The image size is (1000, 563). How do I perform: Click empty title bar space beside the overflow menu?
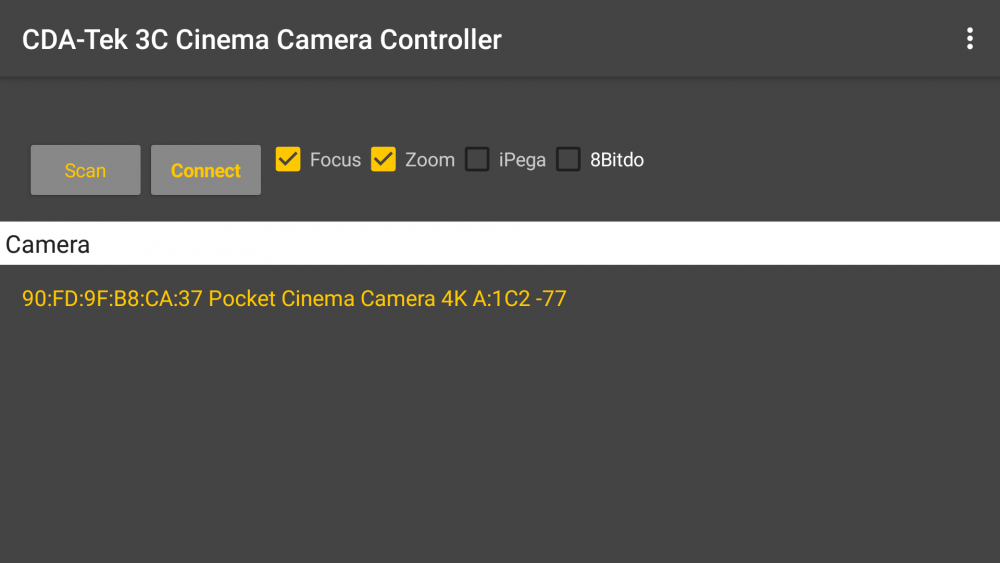750,40
